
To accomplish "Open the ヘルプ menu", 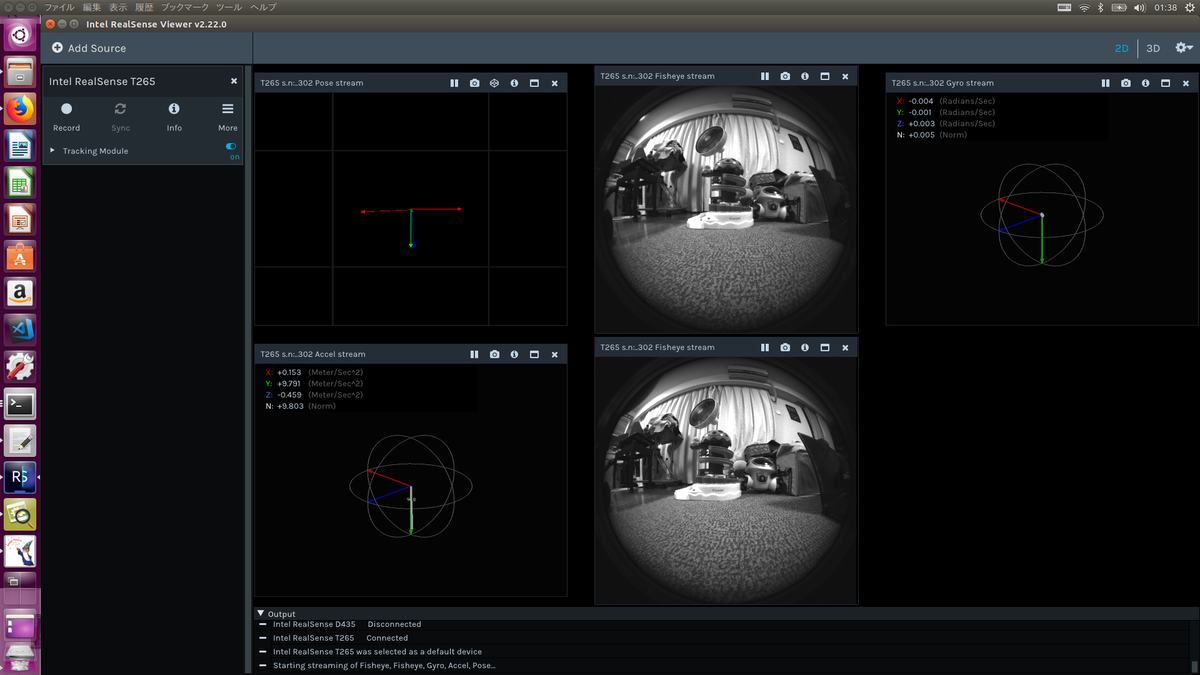I will coord(263,7).
